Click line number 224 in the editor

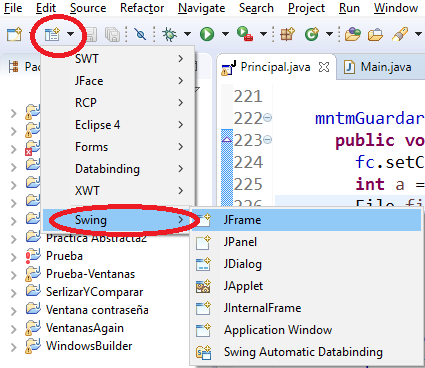(248, 162)
